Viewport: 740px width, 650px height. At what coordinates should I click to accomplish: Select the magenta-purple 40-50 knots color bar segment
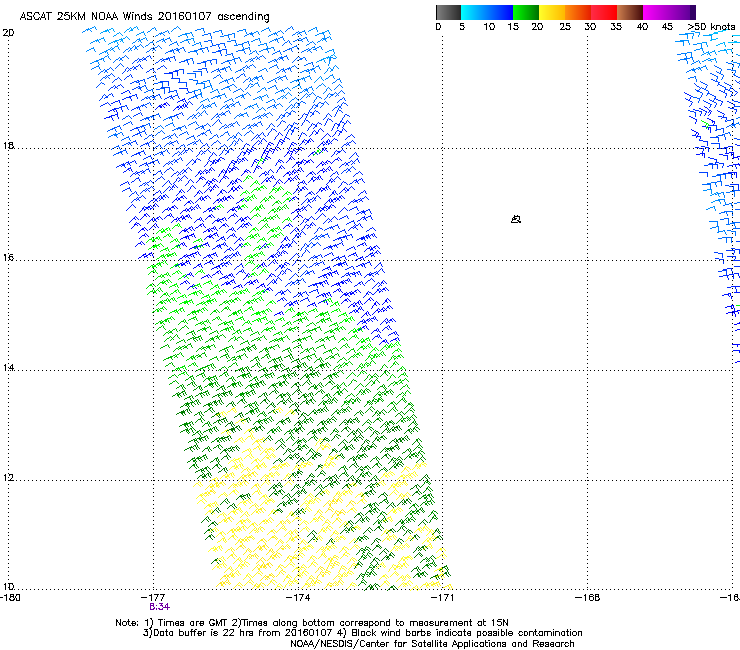[669, 12]
